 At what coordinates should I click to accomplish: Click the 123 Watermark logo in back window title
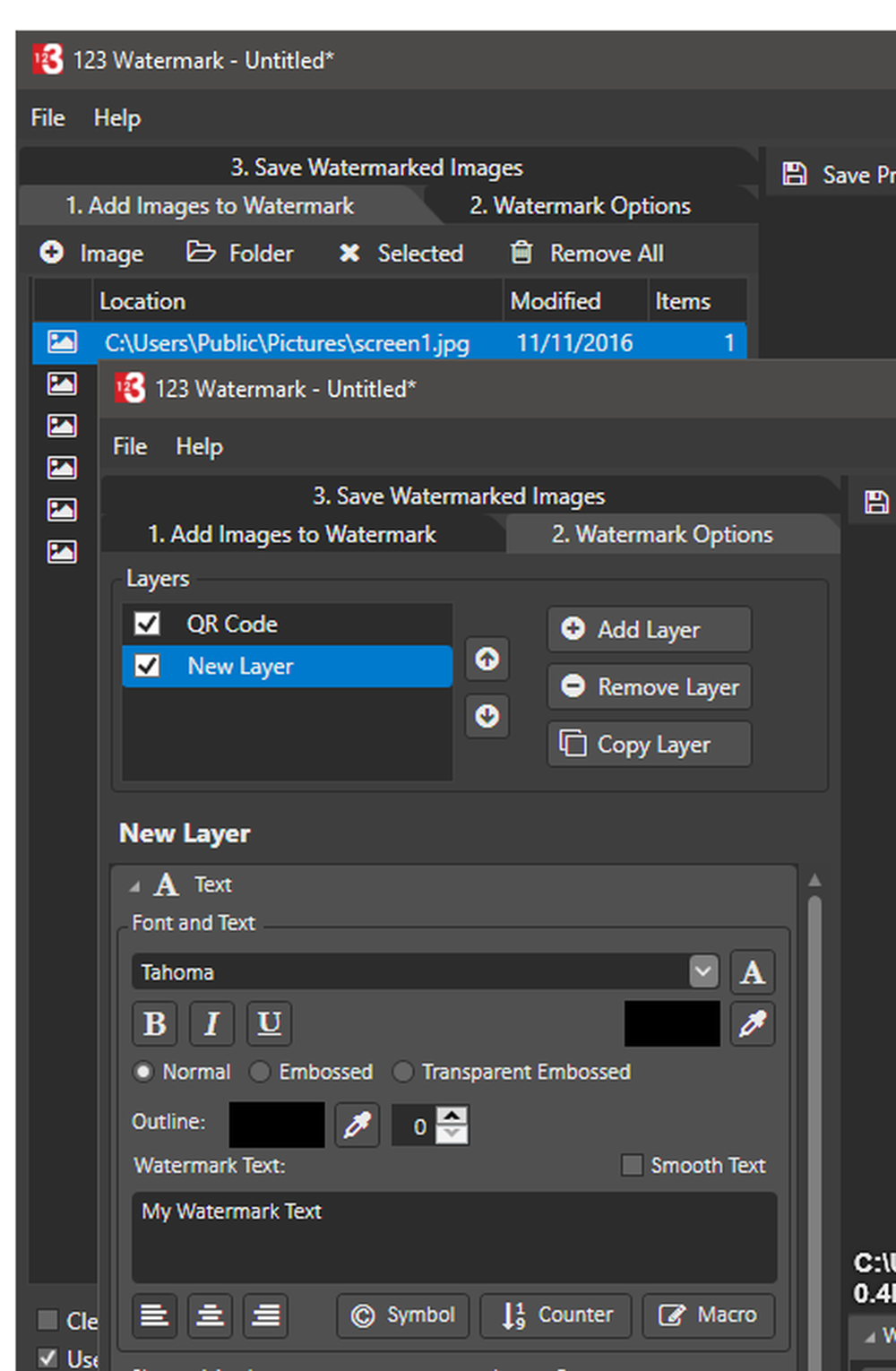click(x=47, y=60)
